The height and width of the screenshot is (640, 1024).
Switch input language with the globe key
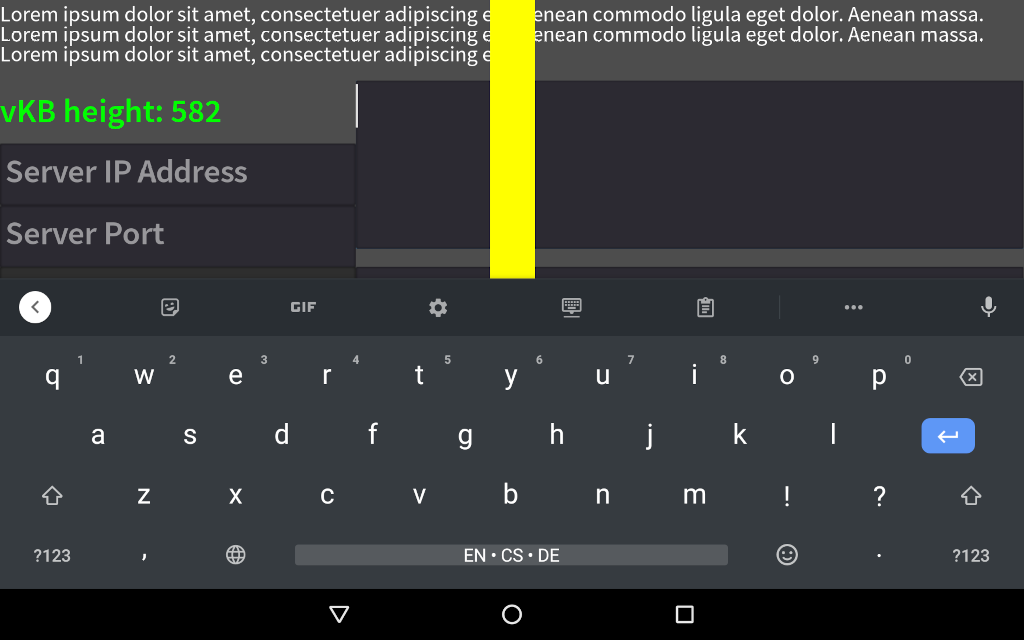tap(235, 555)
